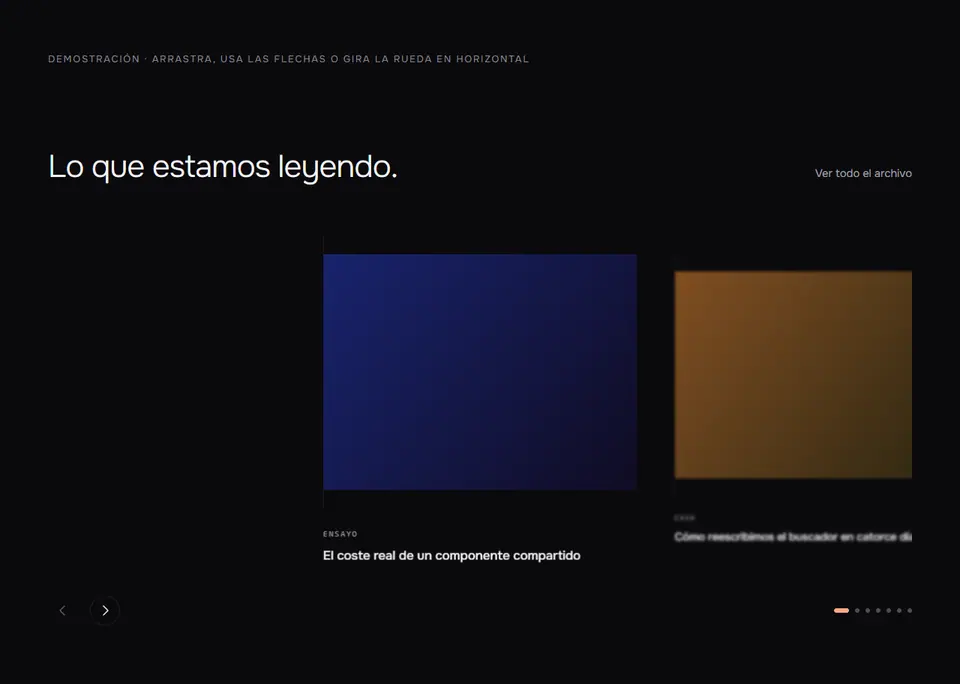The image size is (960, 684).
Task: Go back with the previous arrow
Action: (62, 611)
